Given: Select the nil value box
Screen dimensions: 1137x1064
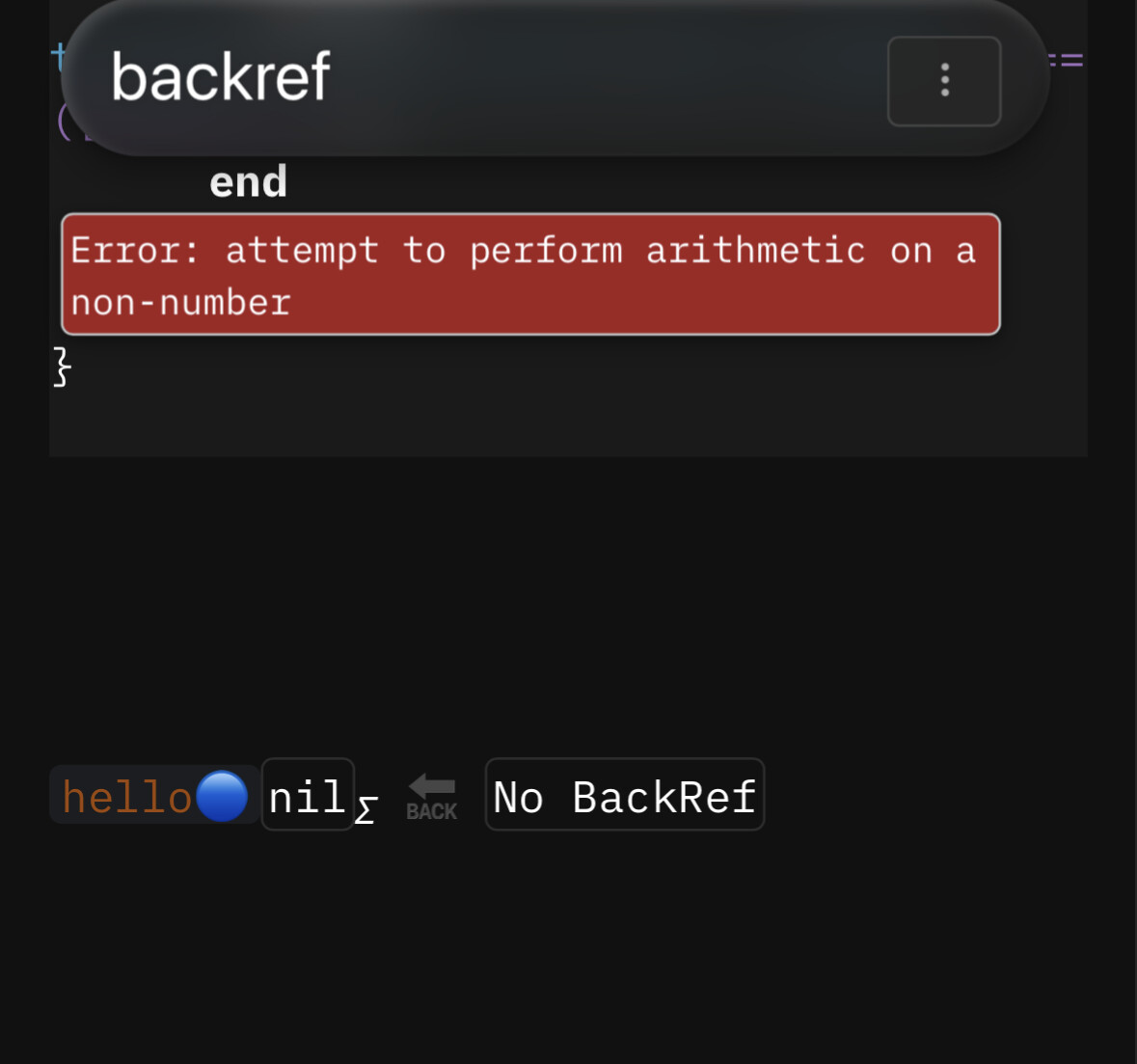Looking at the screenshot, I should [x=308, y=795].
